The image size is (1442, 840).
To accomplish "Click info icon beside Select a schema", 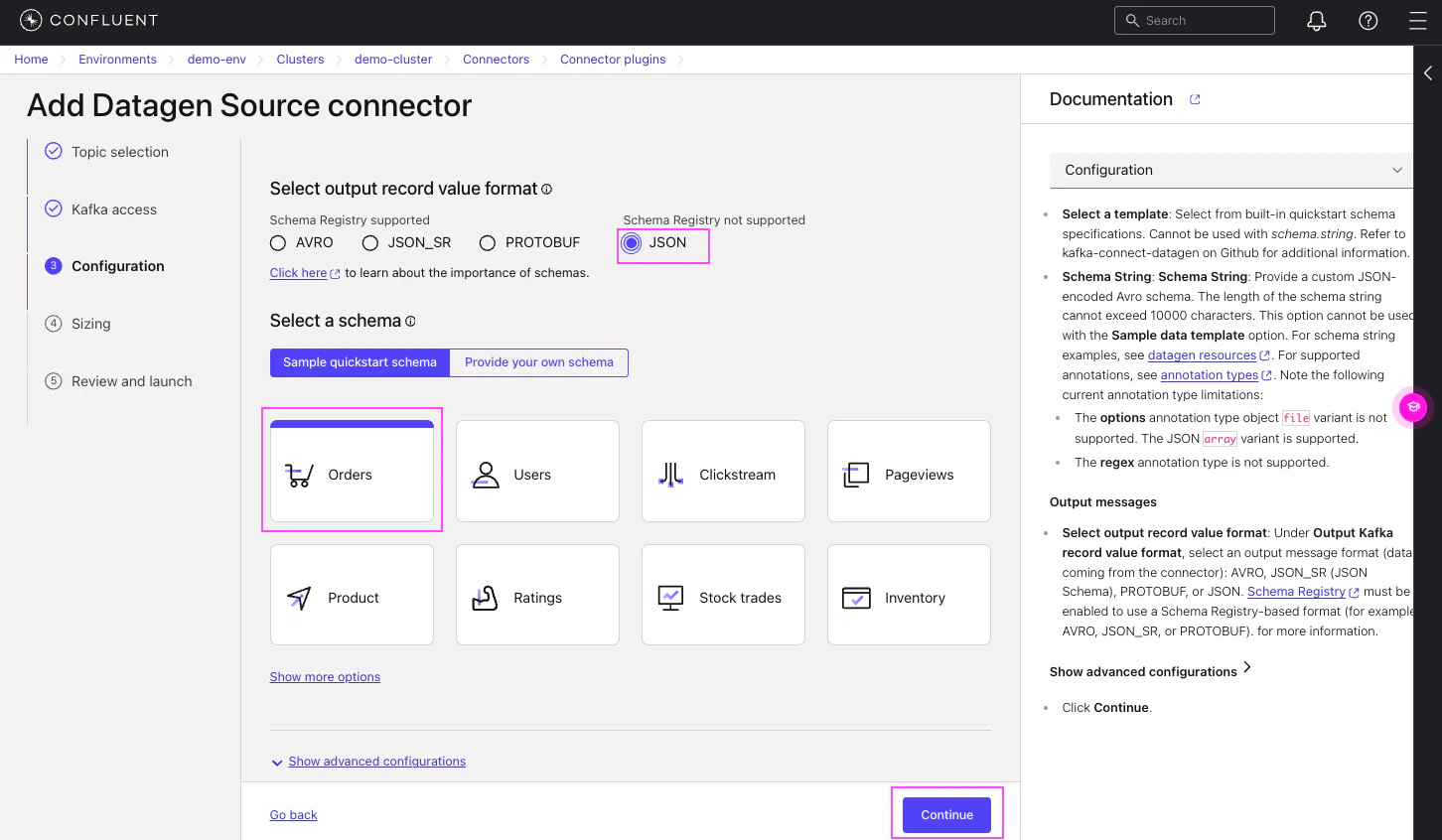I will 410,321.
